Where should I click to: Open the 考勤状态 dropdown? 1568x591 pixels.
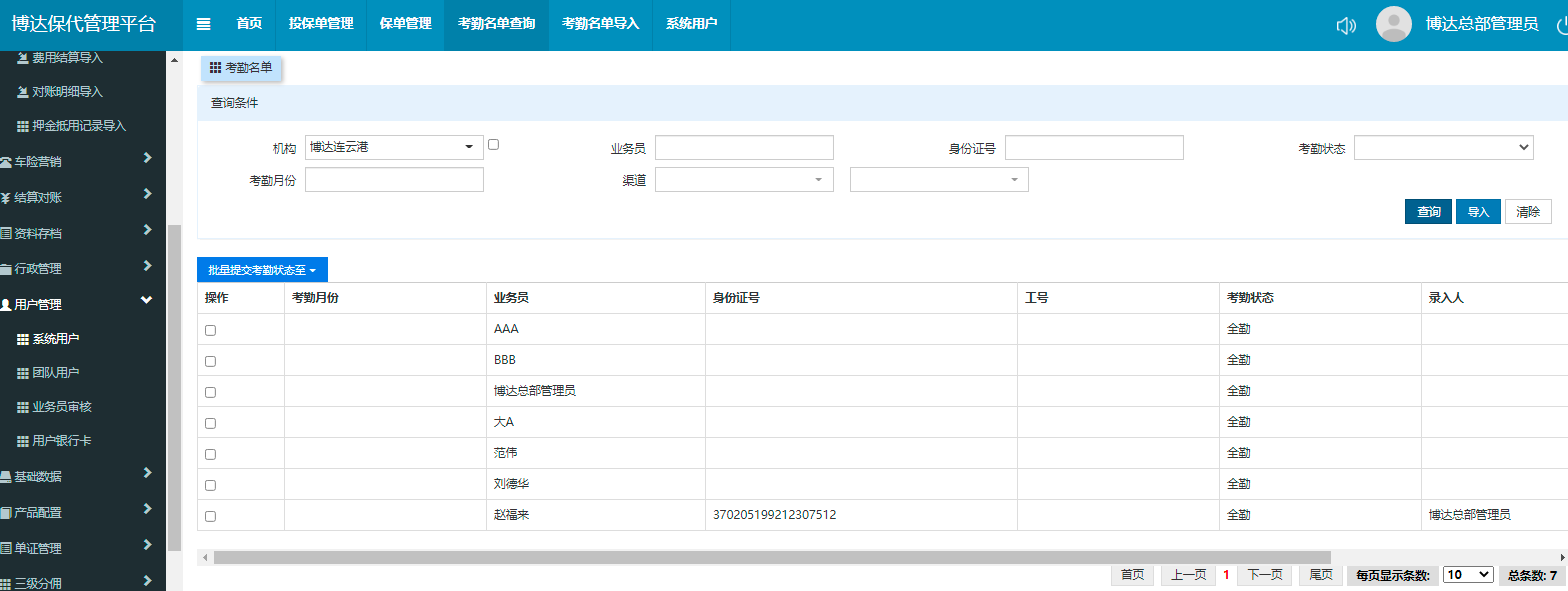click(x=1443, y=148)
